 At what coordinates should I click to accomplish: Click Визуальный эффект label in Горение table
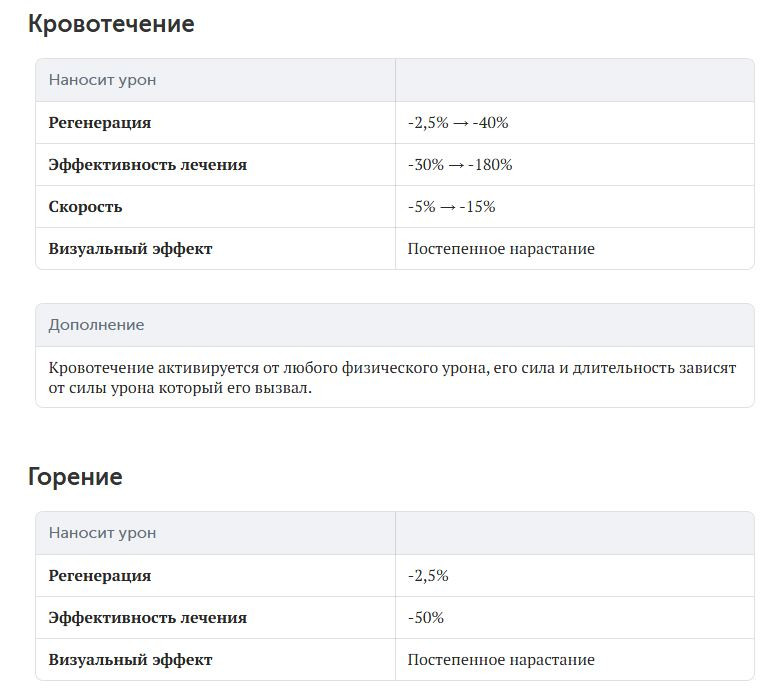tap(130, 660)
